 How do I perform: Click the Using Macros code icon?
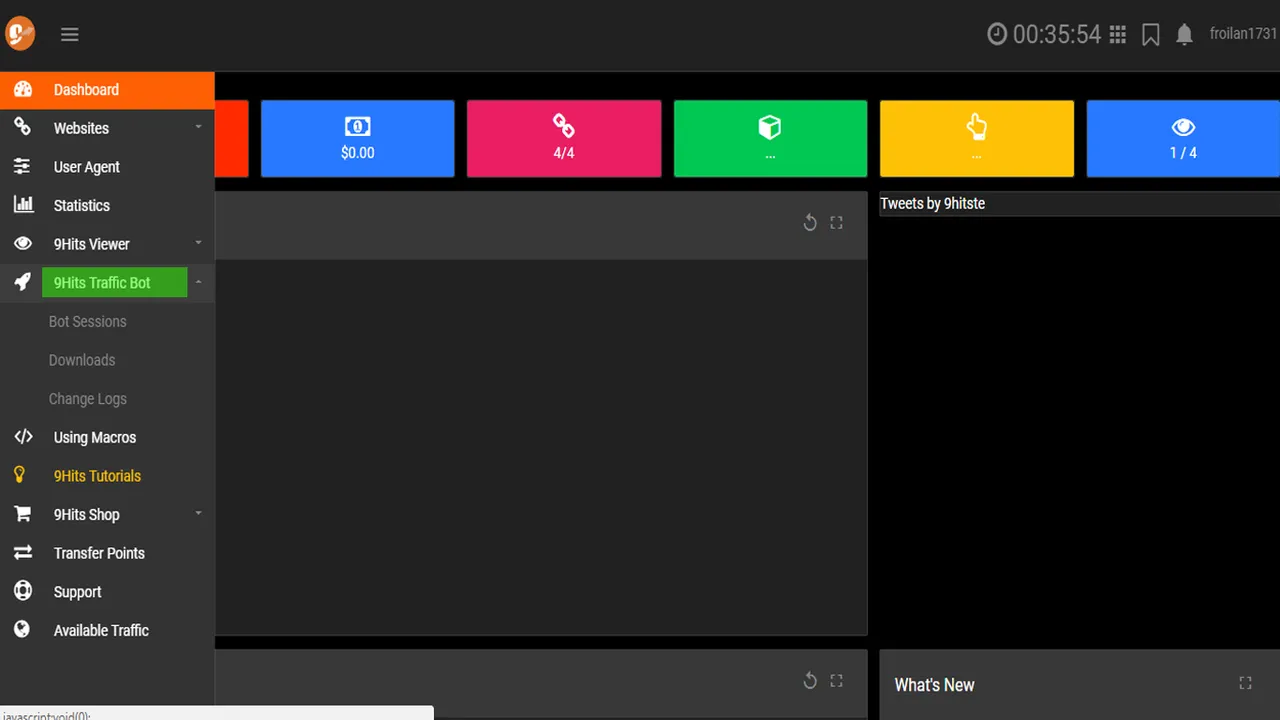tap(23, 437)
